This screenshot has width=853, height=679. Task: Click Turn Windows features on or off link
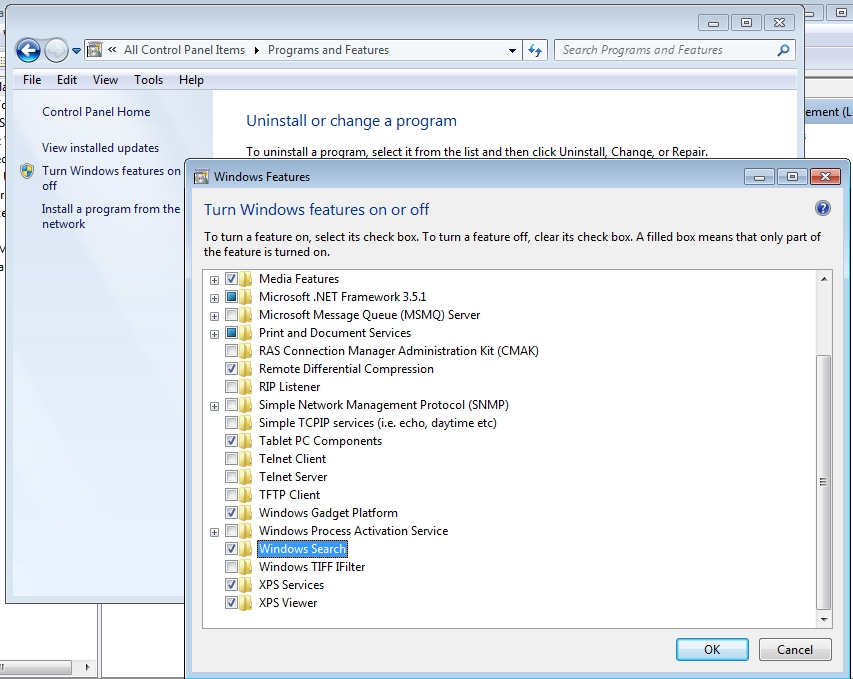(x=111, y=178)
